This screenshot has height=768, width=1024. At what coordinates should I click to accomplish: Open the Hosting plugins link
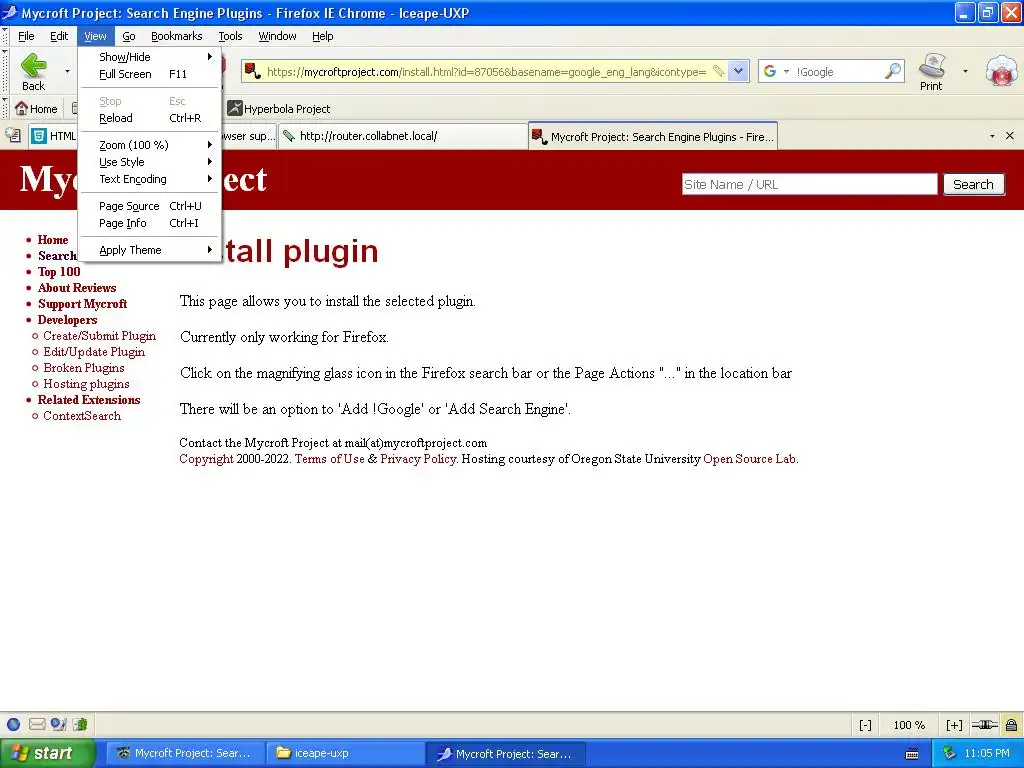[x=86, y=383]
